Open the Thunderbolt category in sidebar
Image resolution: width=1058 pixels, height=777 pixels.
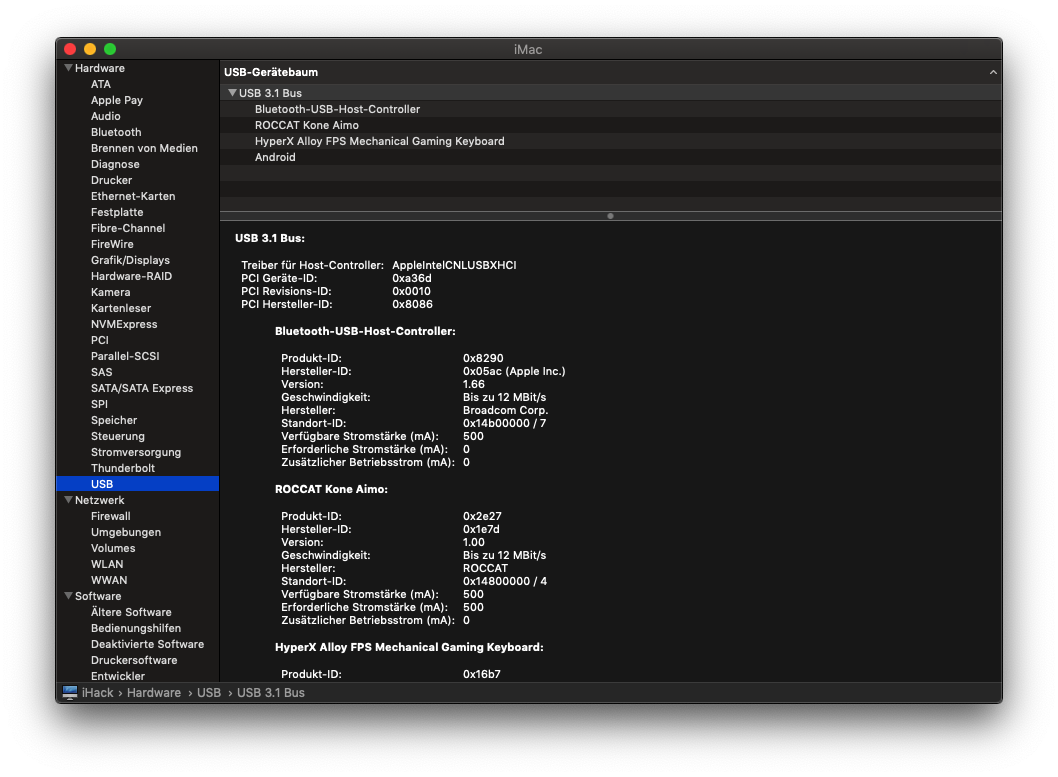[x=123, y=468]
